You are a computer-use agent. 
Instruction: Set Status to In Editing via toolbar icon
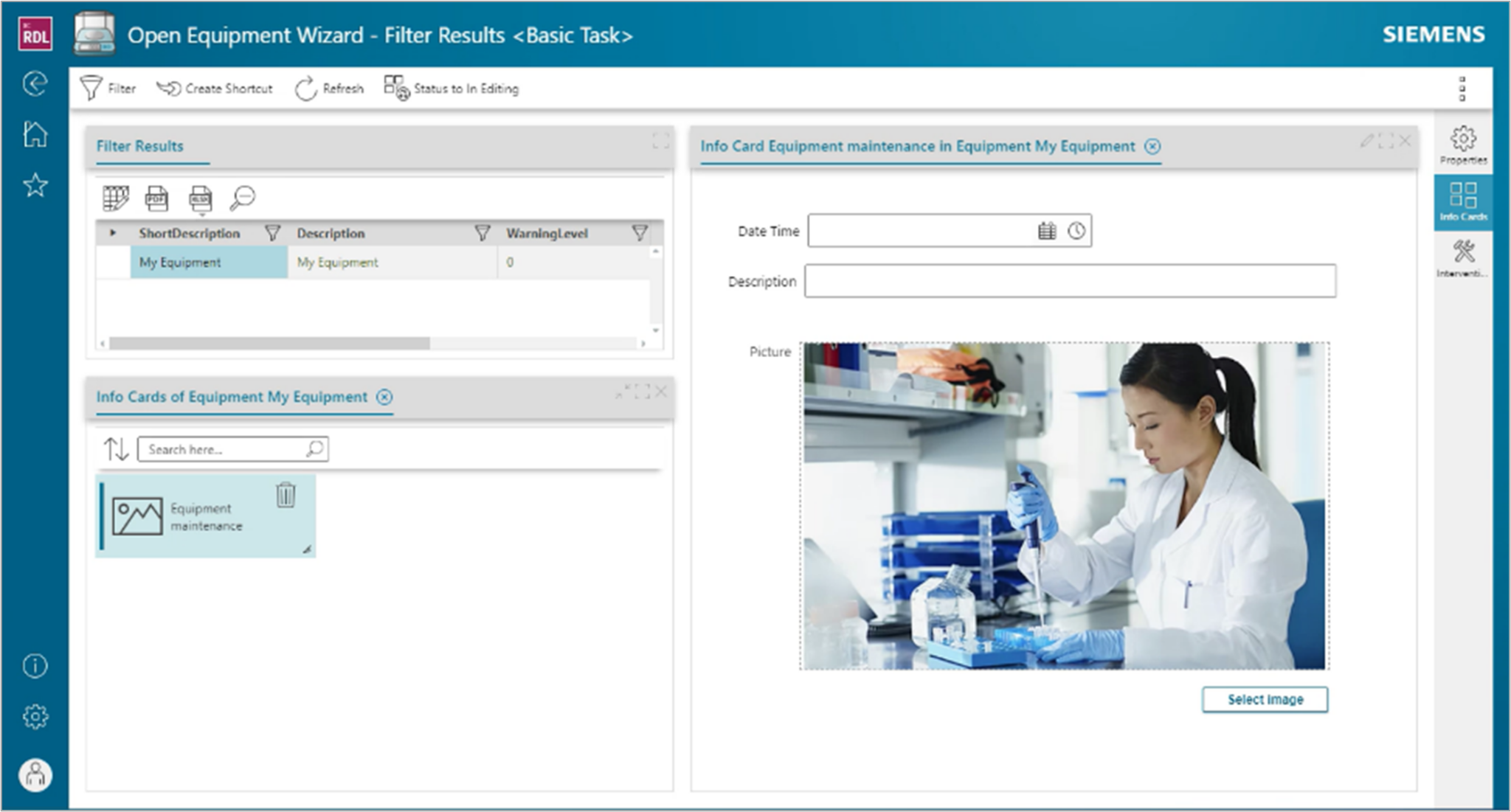(x=451, y=89)
